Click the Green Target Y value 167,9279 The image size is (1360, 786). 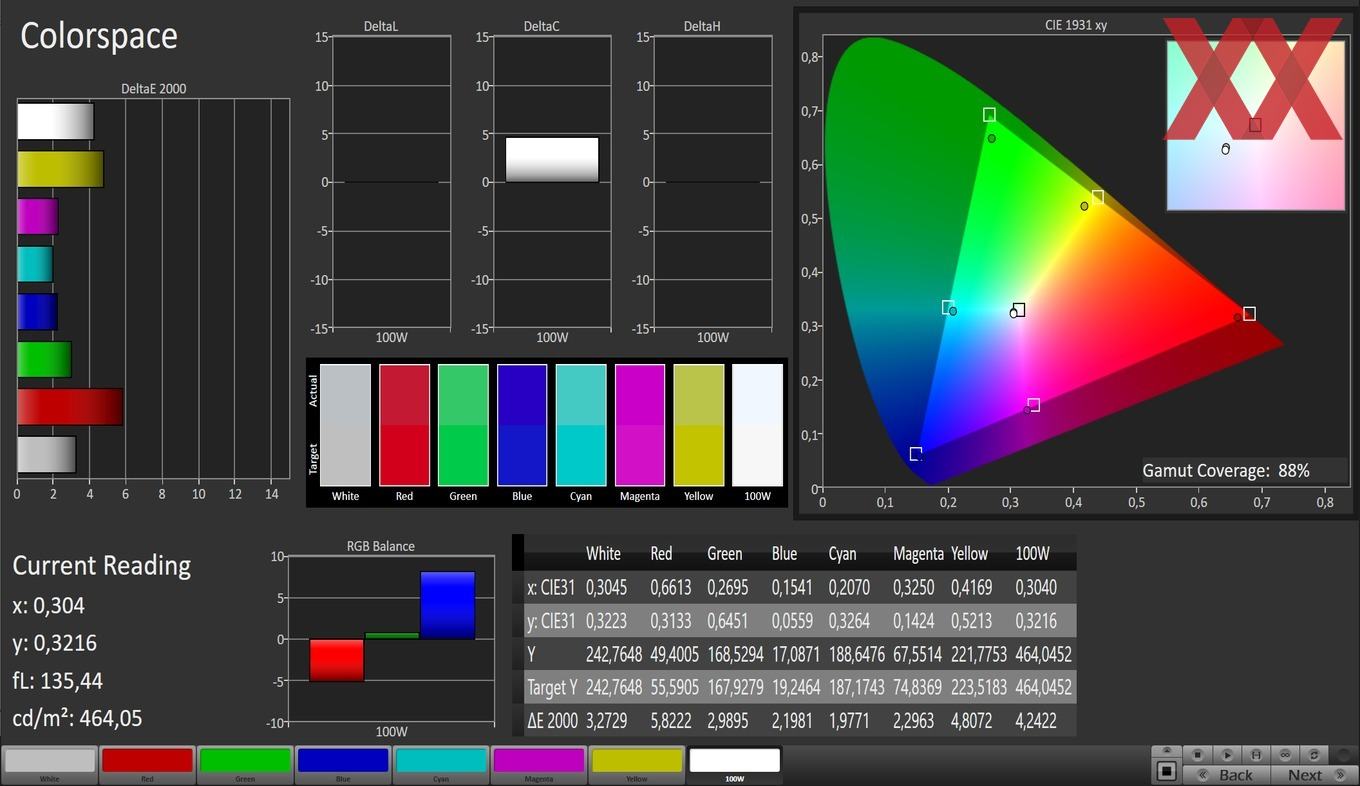(735, 687)
